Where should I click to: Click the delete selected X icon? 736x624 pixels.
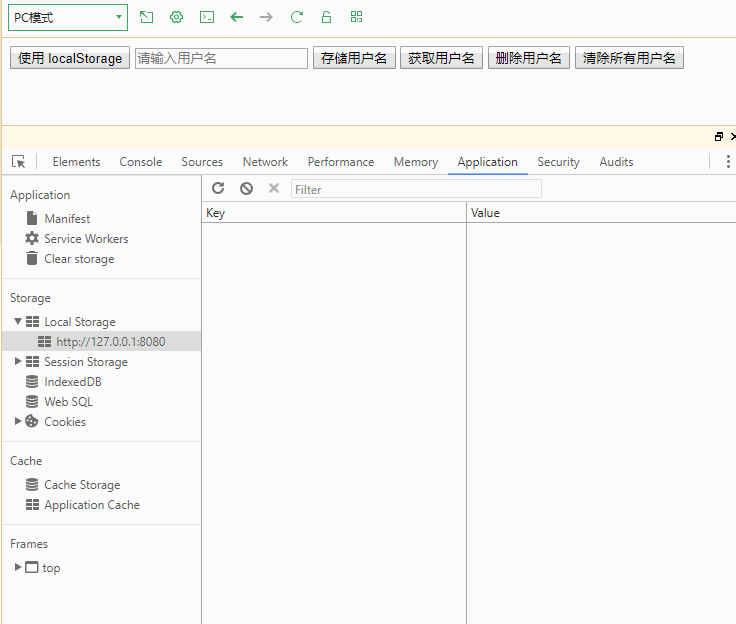point(274,189)
